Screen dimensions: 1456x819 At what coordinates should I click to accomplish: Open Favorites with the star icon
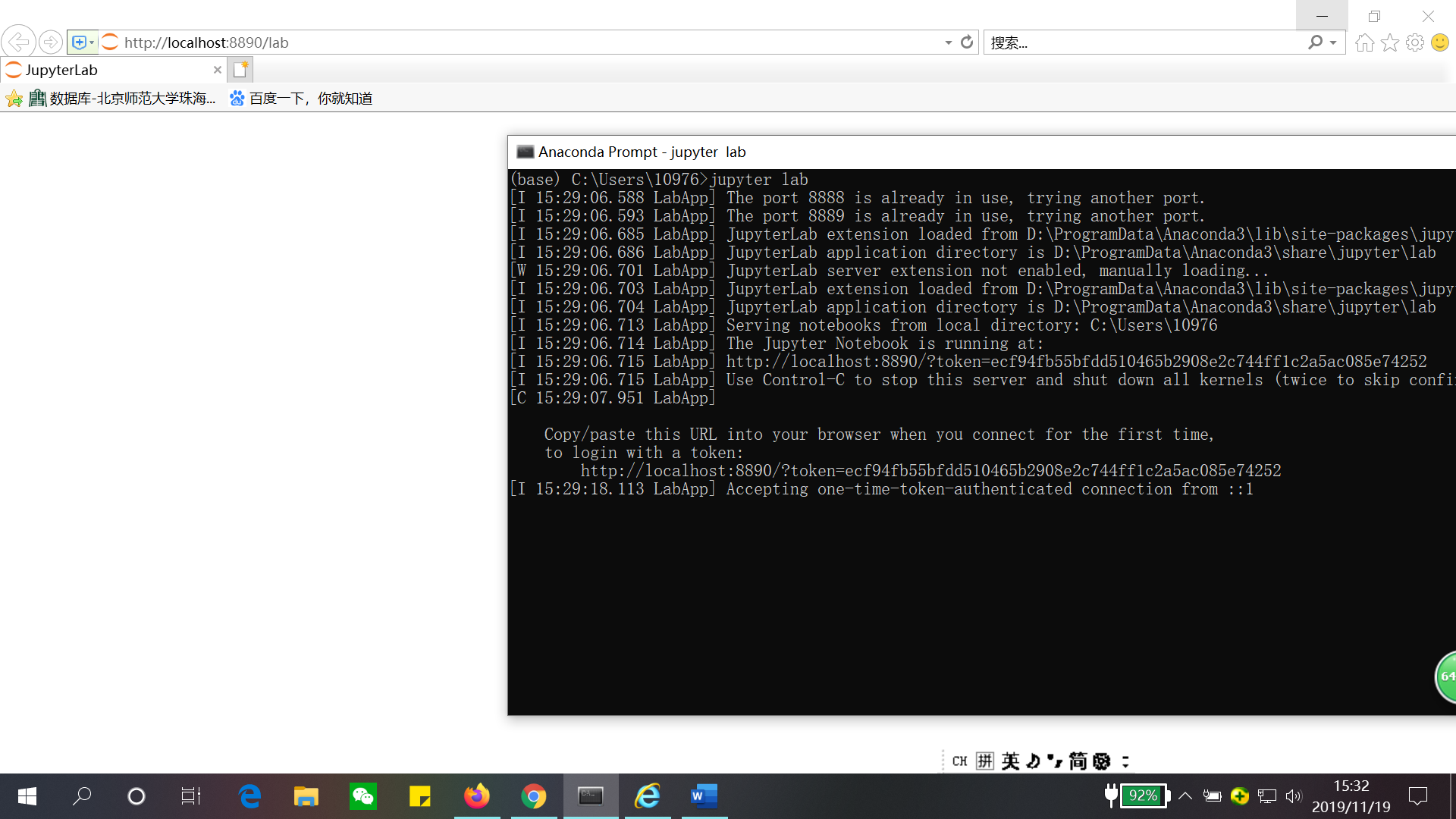(x=1389, y=42)
